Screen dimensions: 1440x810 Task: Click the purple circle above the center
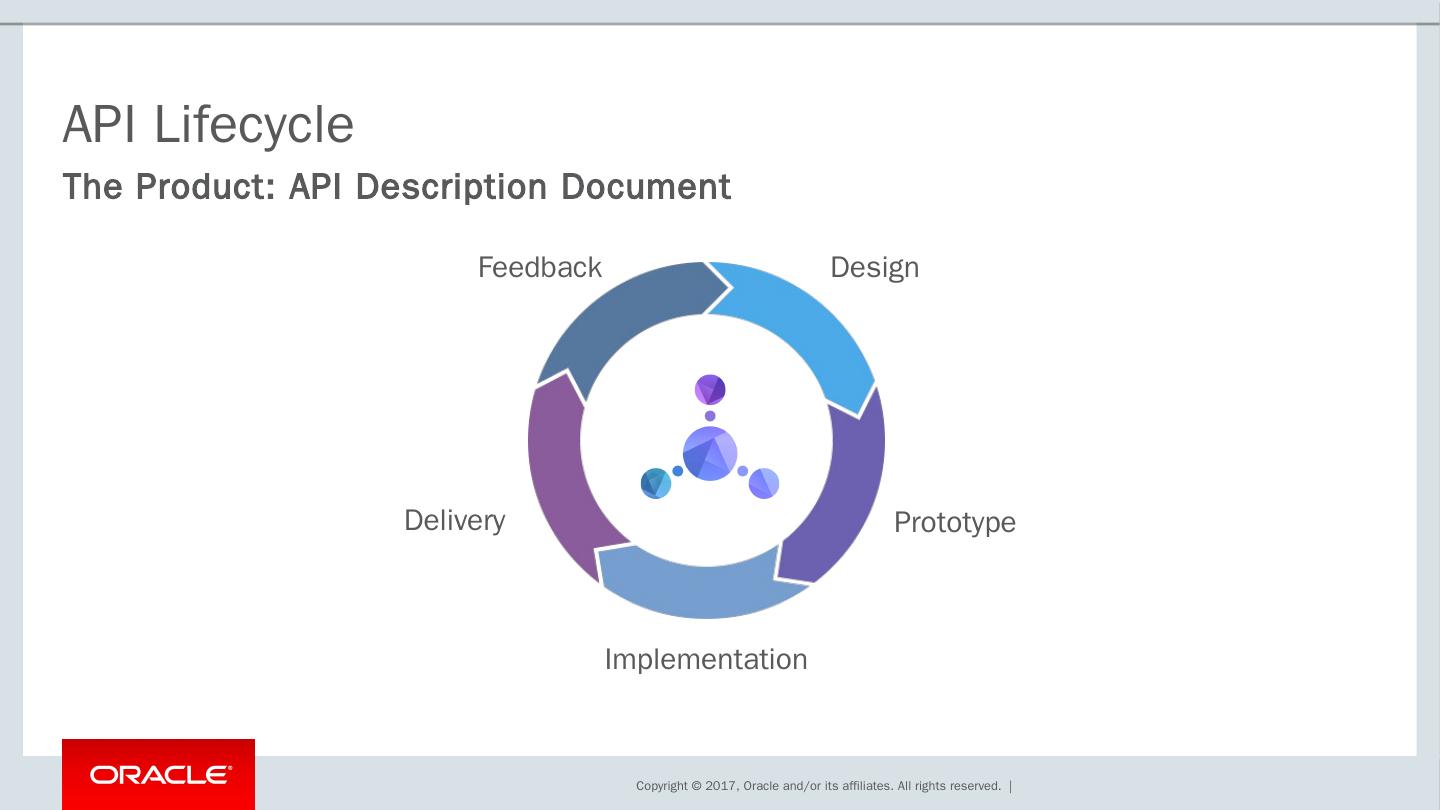pyautogui.click(x=710, y=390)
